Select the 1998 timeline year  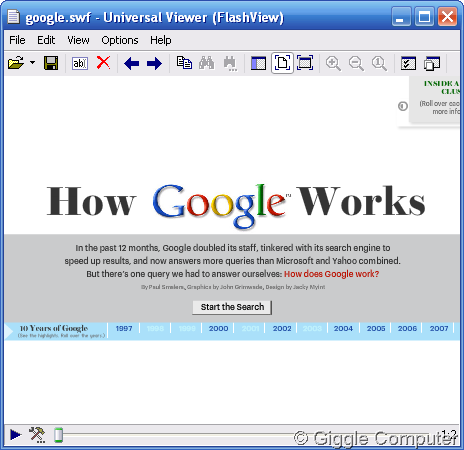coord(155,328)
